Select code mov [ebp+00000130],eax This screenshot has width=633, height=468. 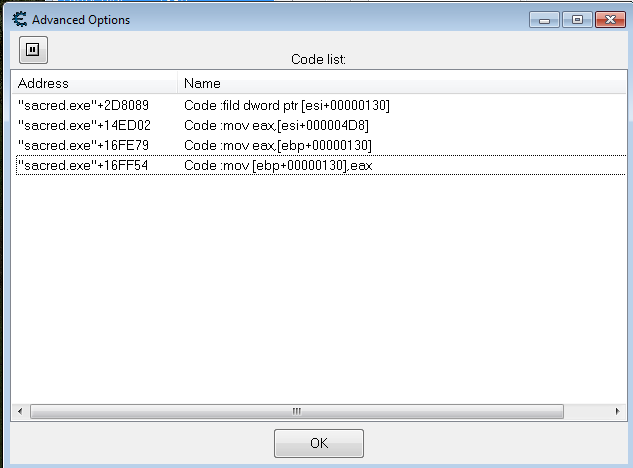point(278,165)
